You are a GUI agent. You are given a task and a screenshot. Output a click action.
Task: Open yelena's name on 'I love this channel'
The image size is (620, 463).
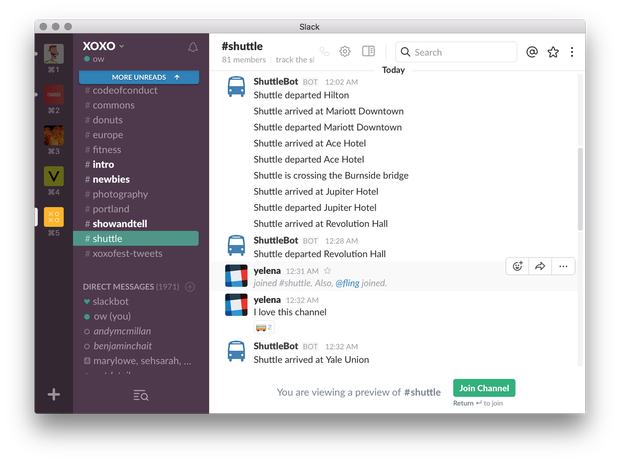pyautogui.click(x=267, y=300)
